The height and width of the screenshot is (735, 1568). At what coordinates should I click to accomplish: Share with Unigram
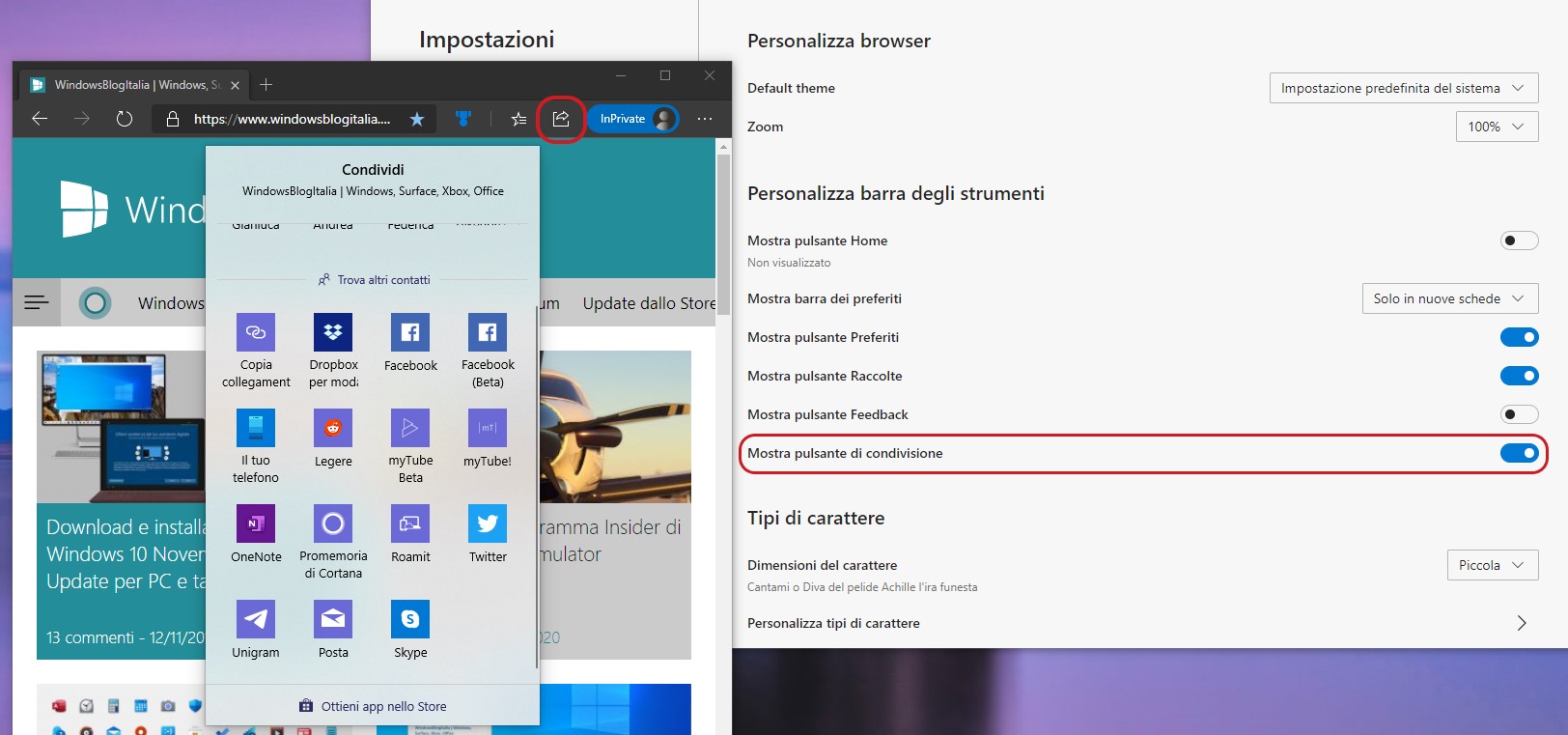coord(256,631)
